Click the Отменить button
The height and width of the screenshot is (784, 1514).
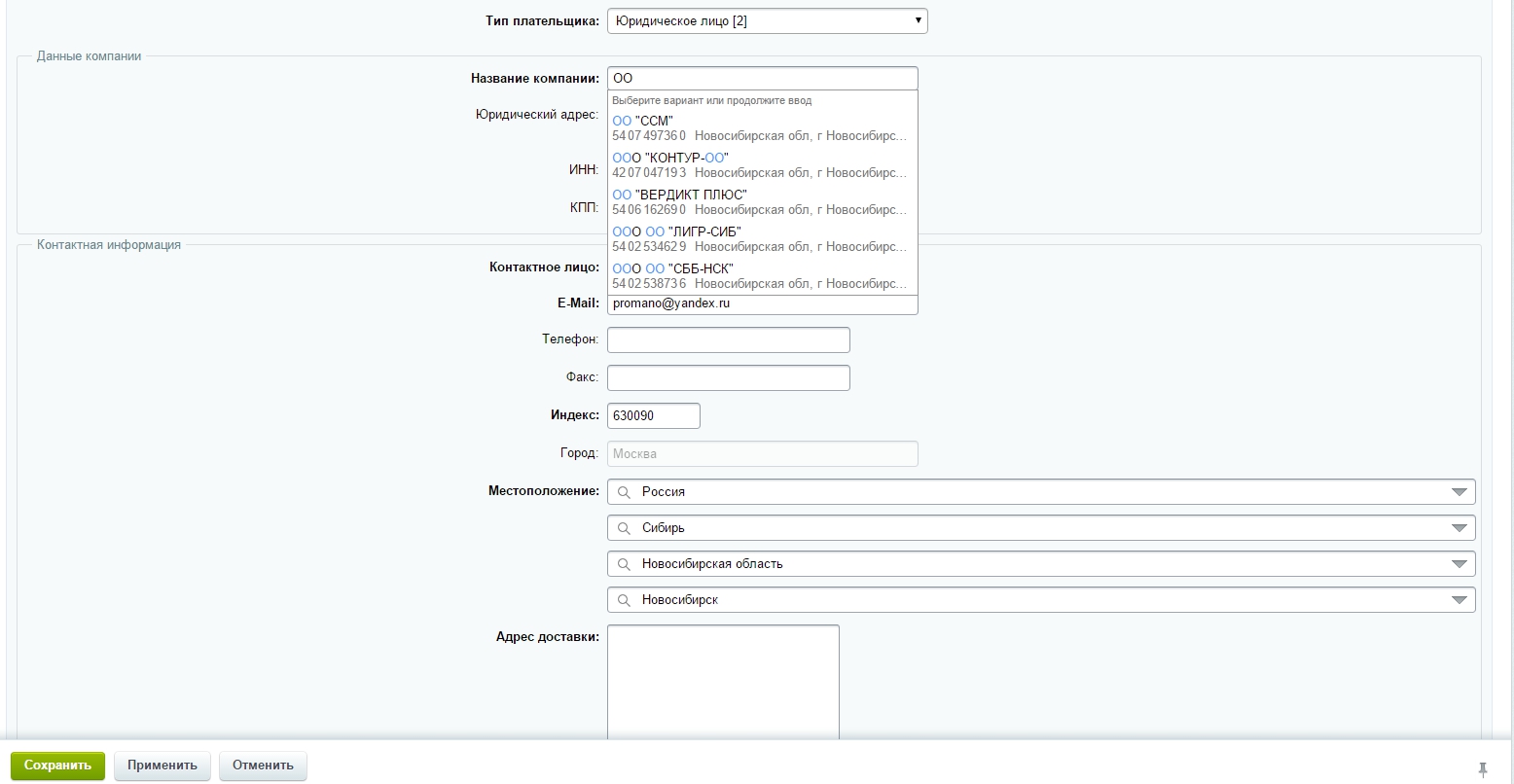(263, 766)
